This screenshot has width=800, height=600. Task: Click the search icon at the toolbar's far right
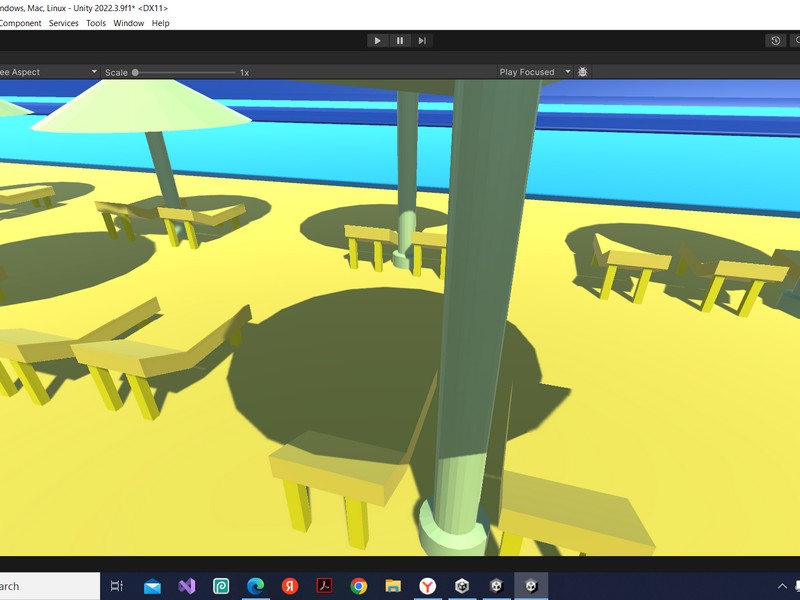tap(796, 41)
